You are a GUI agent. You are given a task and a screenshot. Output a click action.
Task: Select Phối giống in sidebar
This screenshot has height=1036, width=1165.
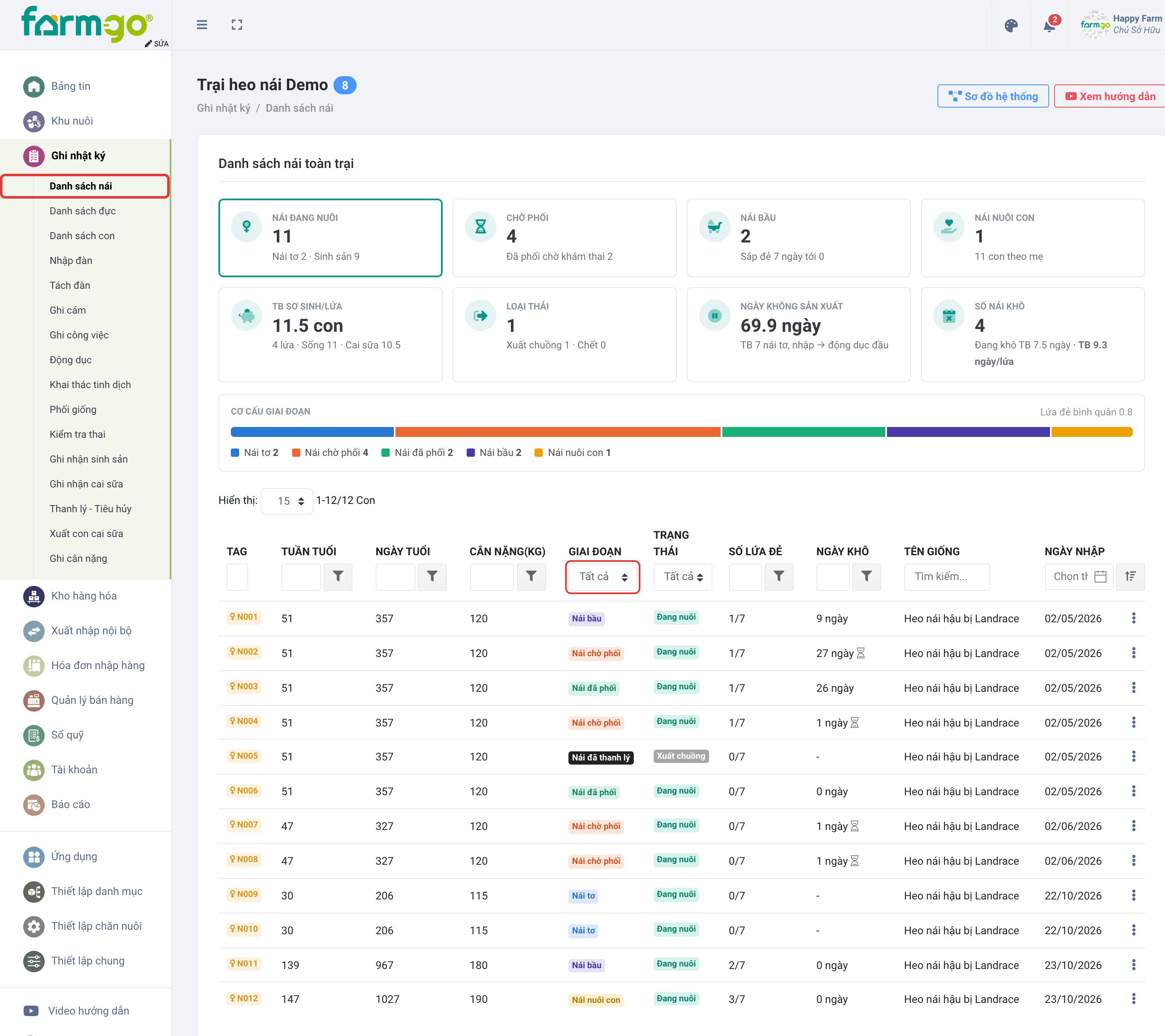click(73, 410)
